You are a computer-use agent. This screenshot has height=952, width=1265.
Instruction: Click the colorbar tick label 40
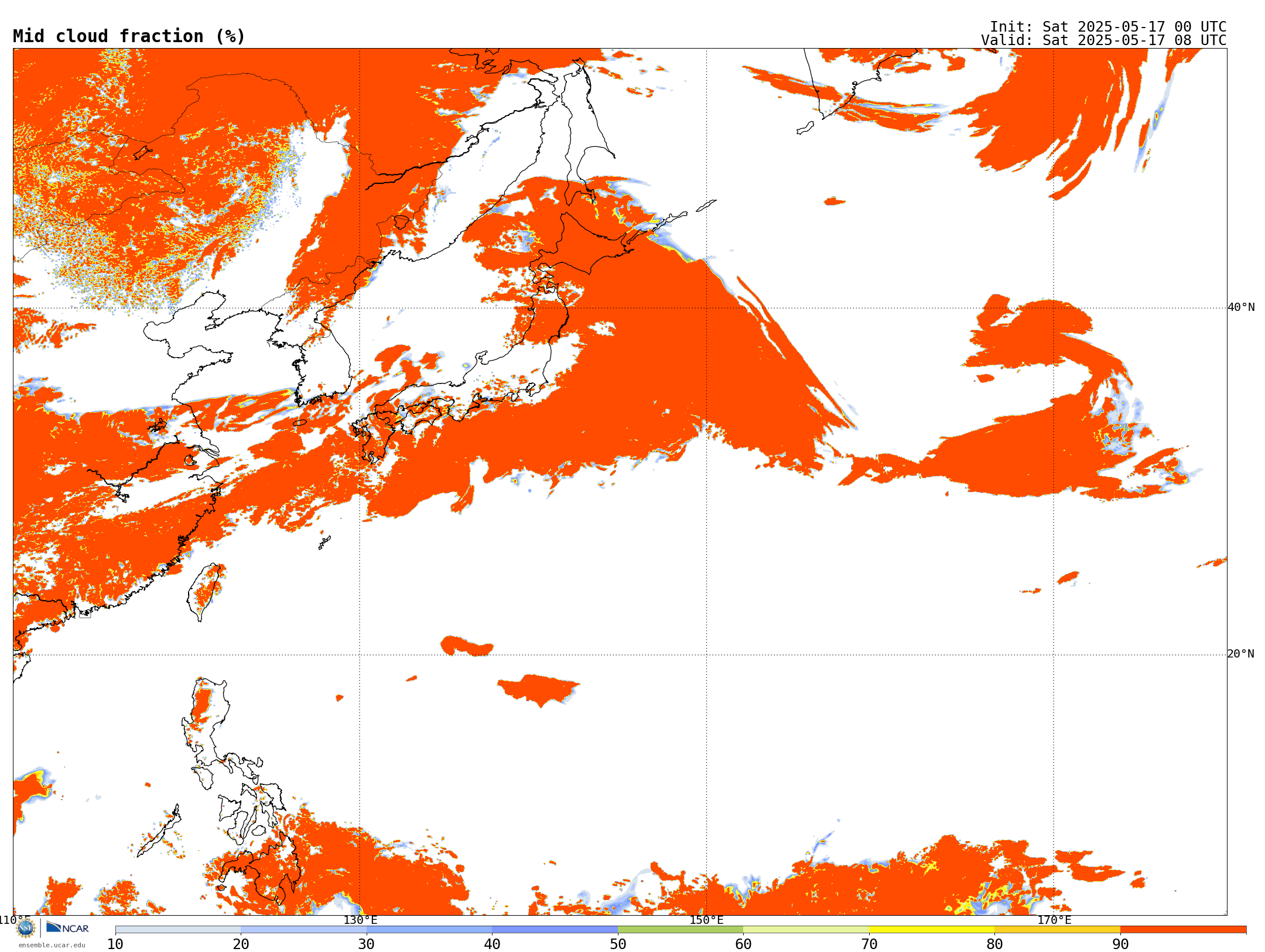(x=492, y=944)
